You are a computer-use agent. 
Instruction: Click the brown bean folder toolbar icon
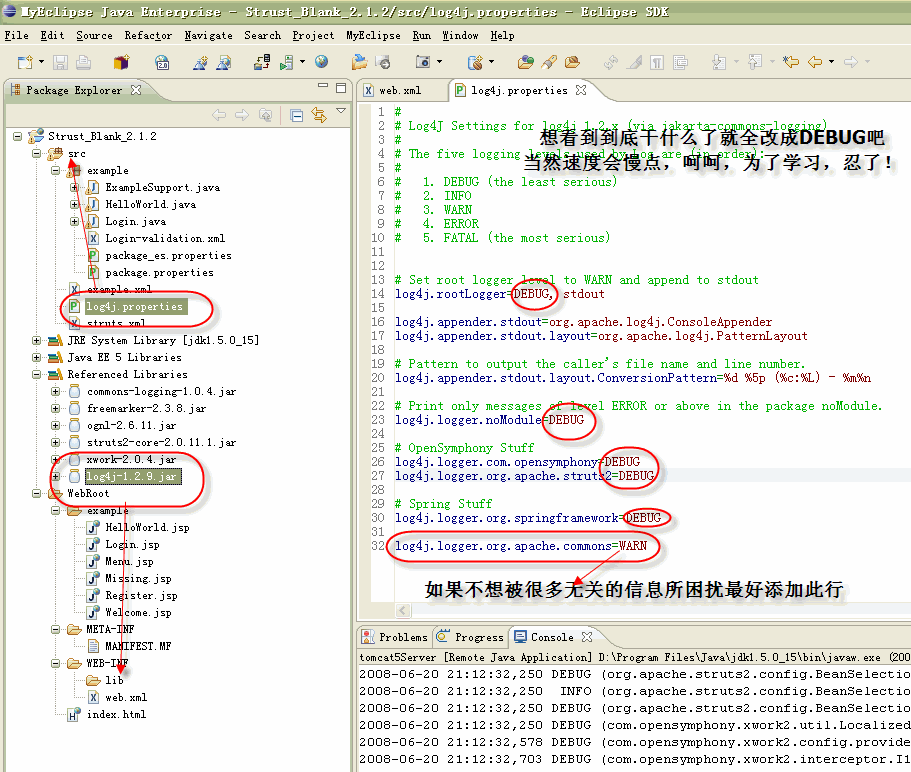(572, 62)
